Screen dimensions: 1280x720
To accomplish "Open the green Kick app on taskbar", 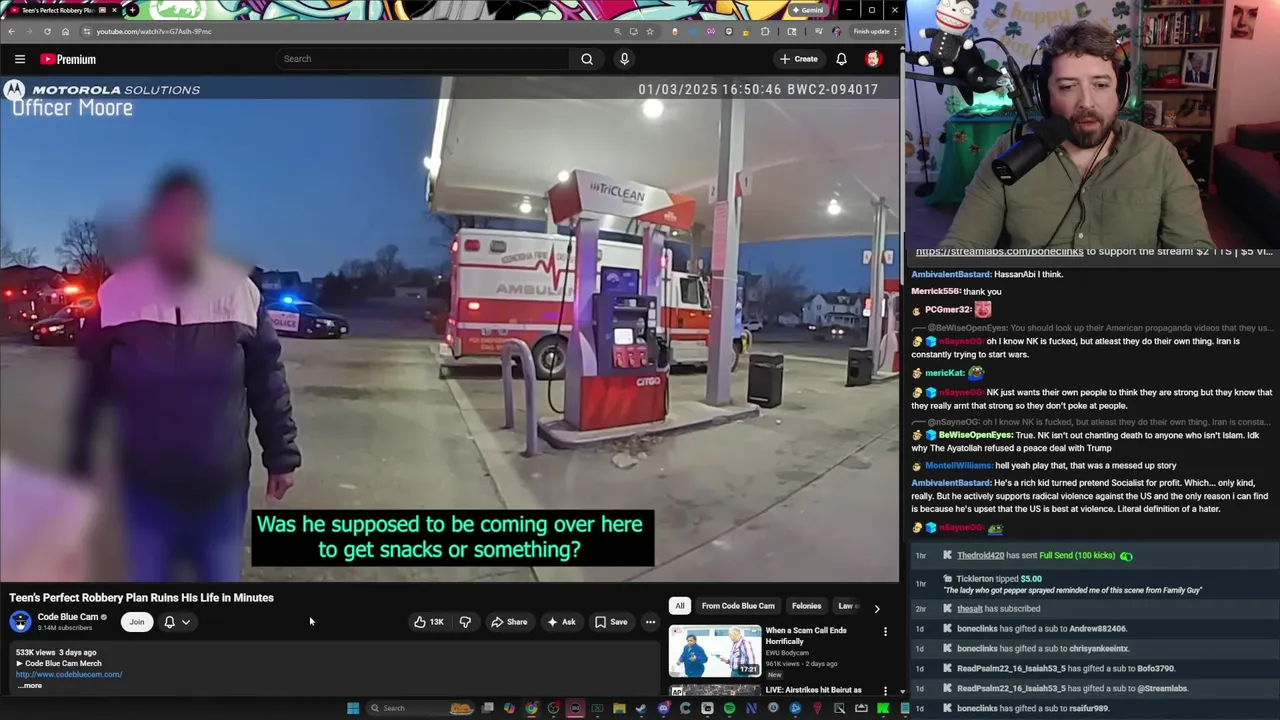I will coord(883,708).
